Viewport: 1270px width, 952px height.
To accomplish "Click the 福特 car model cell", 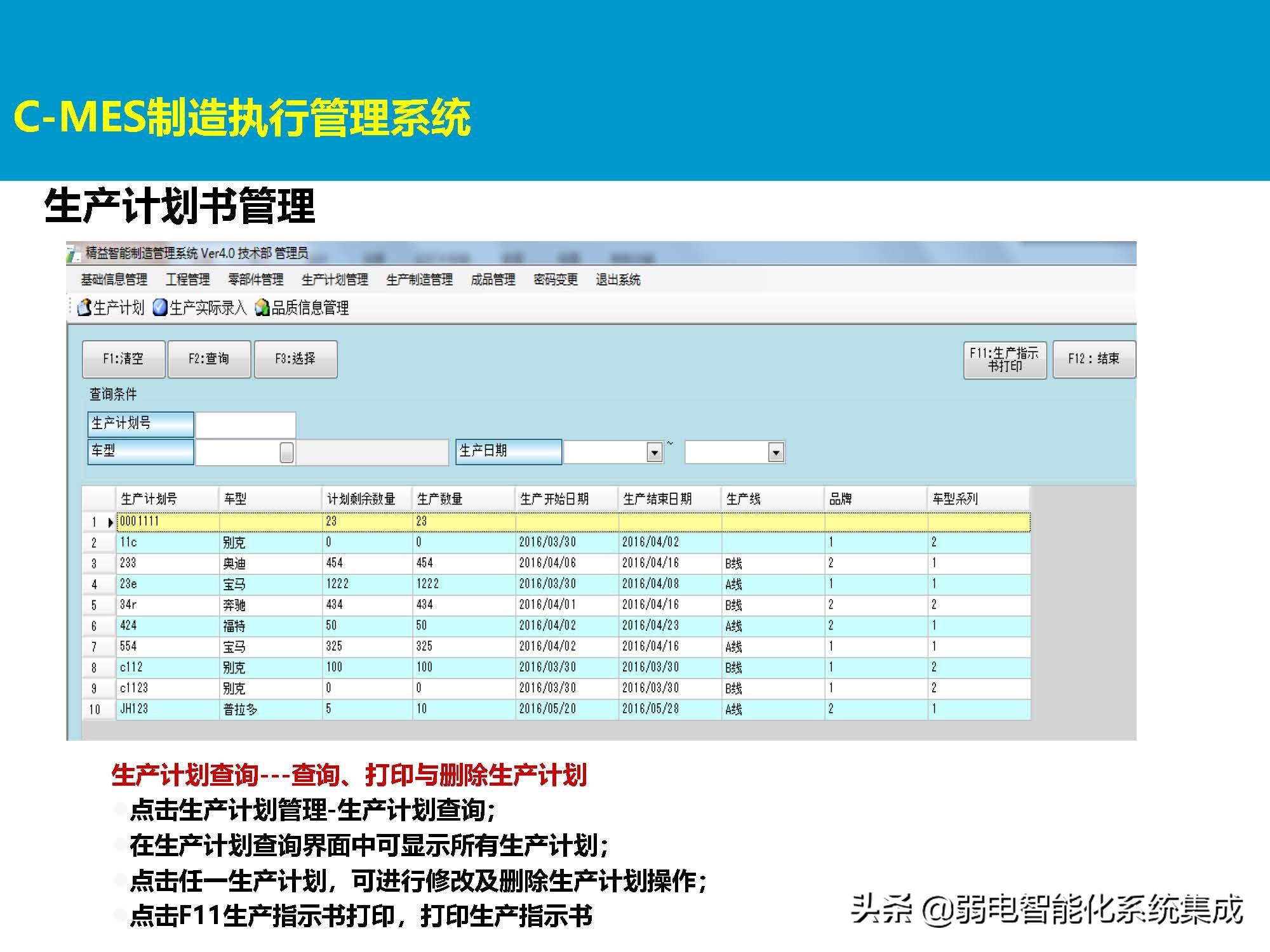I will [271, 626].
